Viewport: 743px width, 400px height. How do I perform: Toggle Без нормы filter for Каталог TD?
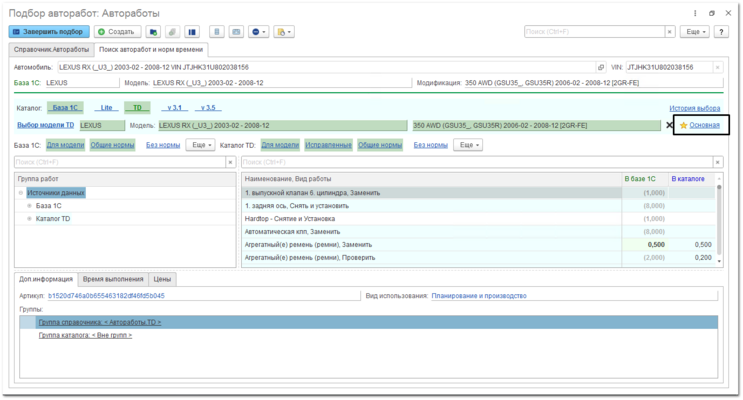click(430, 145)
